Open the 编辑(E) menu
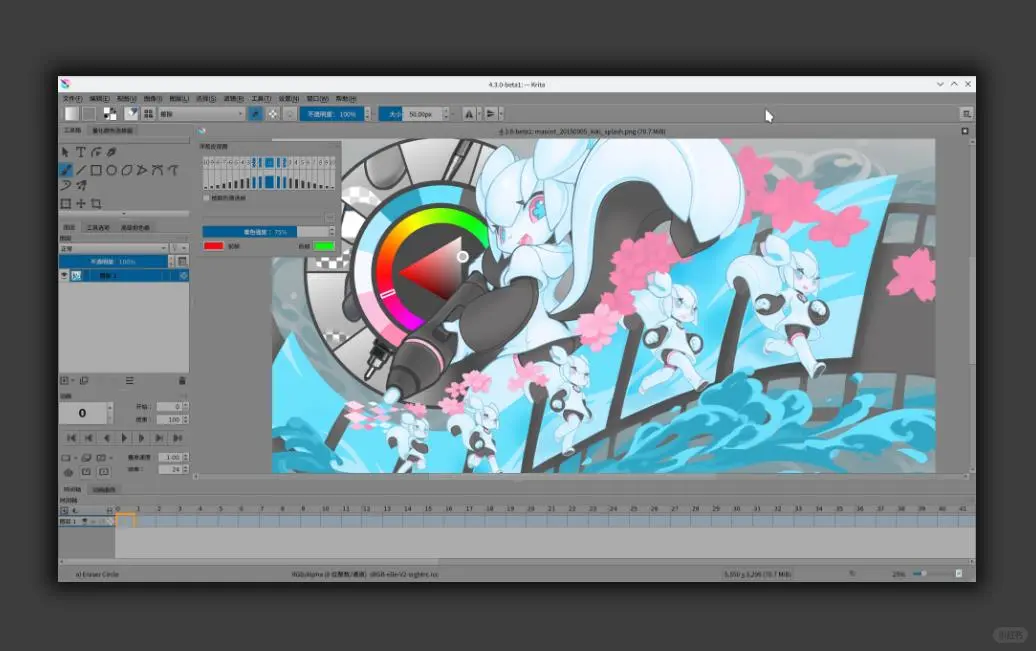The width and height of the screenshot is (1036, 651). tap(99, 98)
